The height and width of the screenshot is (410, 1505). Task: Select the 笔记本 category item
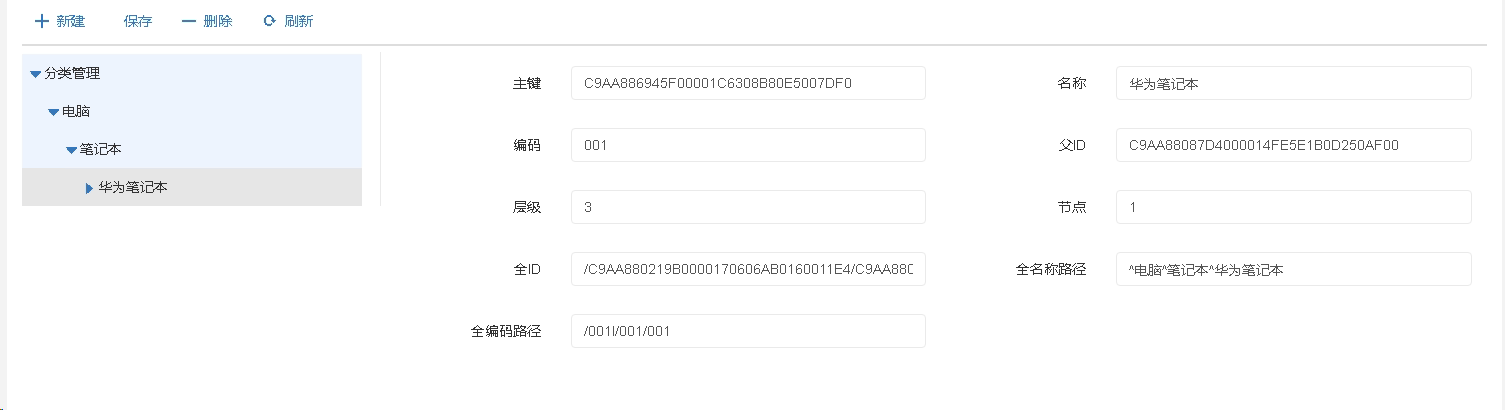(101, 149)
